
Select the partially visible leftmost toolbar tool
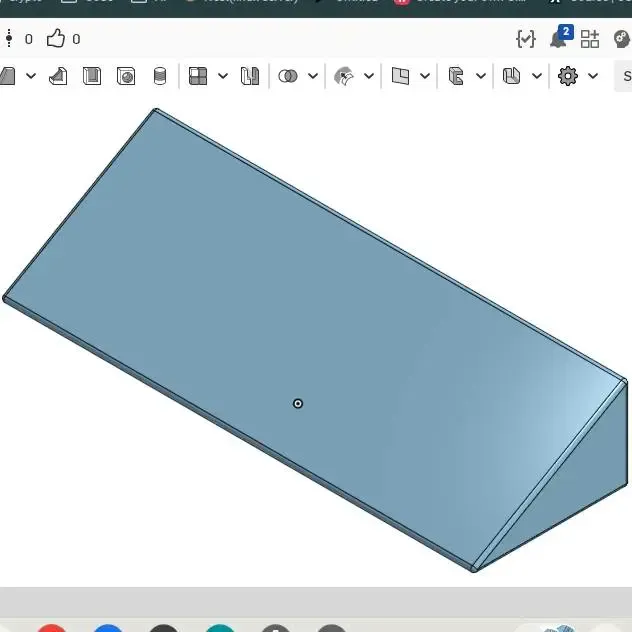(8, 76)
